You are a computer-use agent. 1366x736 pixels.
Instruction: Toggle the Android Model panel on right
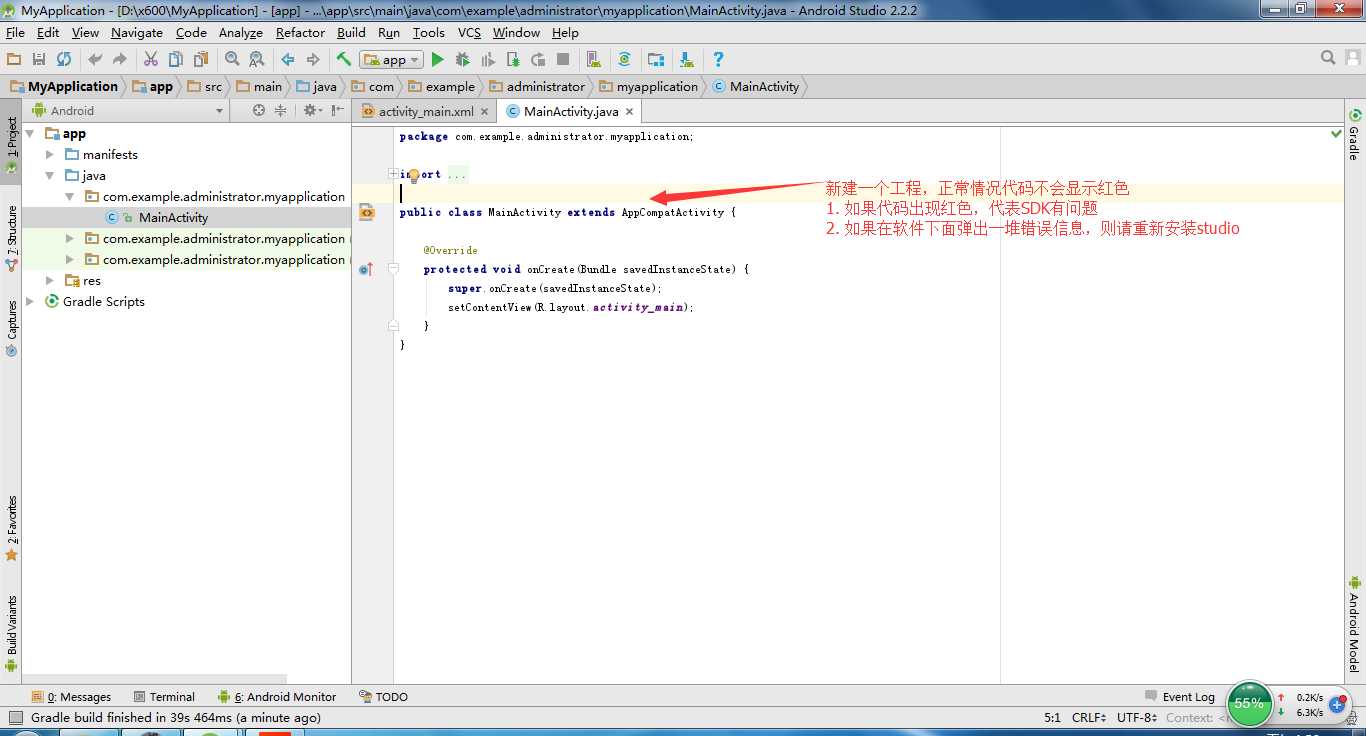click(x=1355, y=623)
